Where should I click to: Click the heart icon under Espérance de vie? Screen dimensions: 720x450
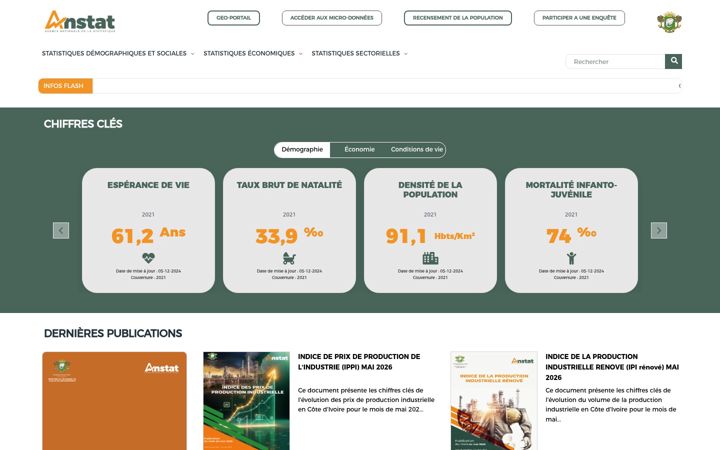pyautogui.click(x=148, y=258)
